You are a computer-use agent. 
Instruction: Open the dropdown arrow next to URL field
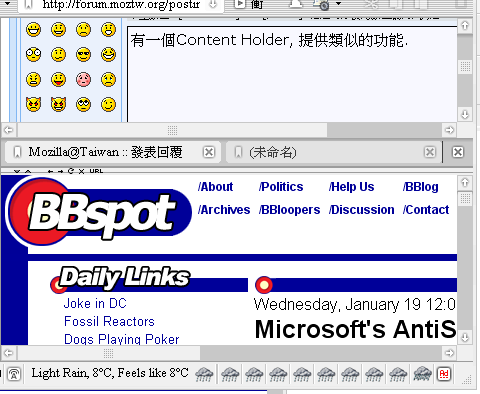[x=213, y=4]
